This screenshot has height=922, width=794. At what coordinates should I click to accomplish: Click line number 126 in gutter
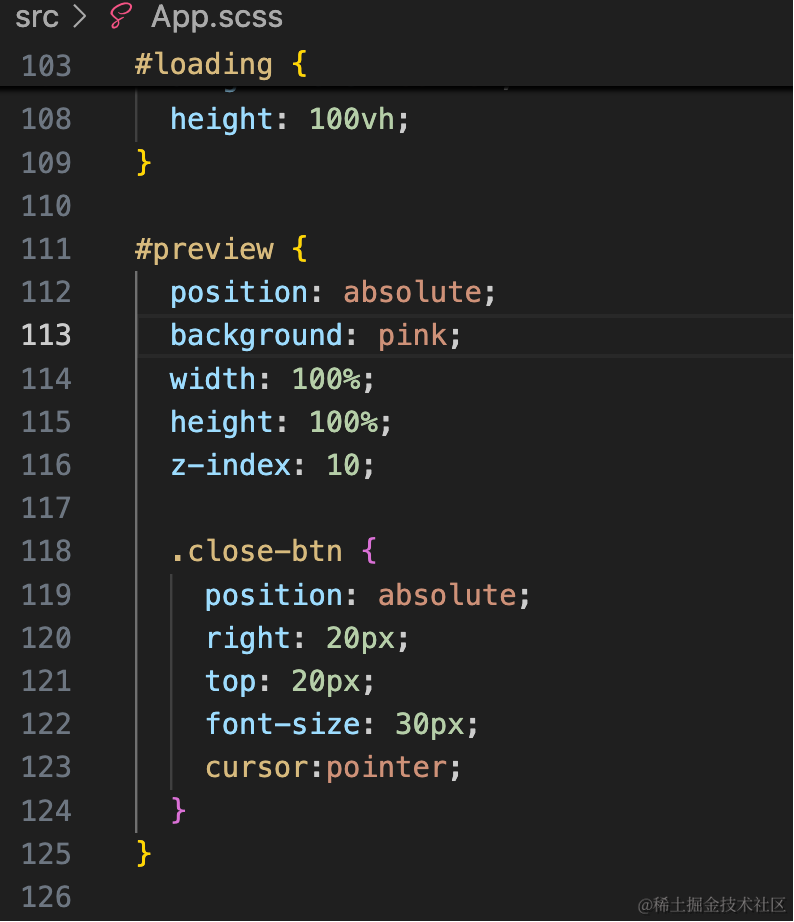click(46, 897)
